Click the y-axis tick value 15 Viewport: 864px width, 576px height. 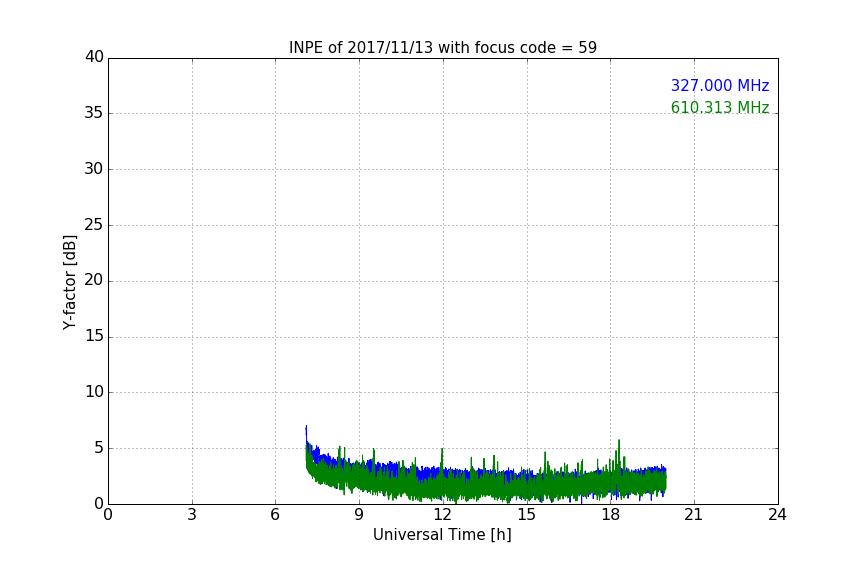tap(94, 336)
